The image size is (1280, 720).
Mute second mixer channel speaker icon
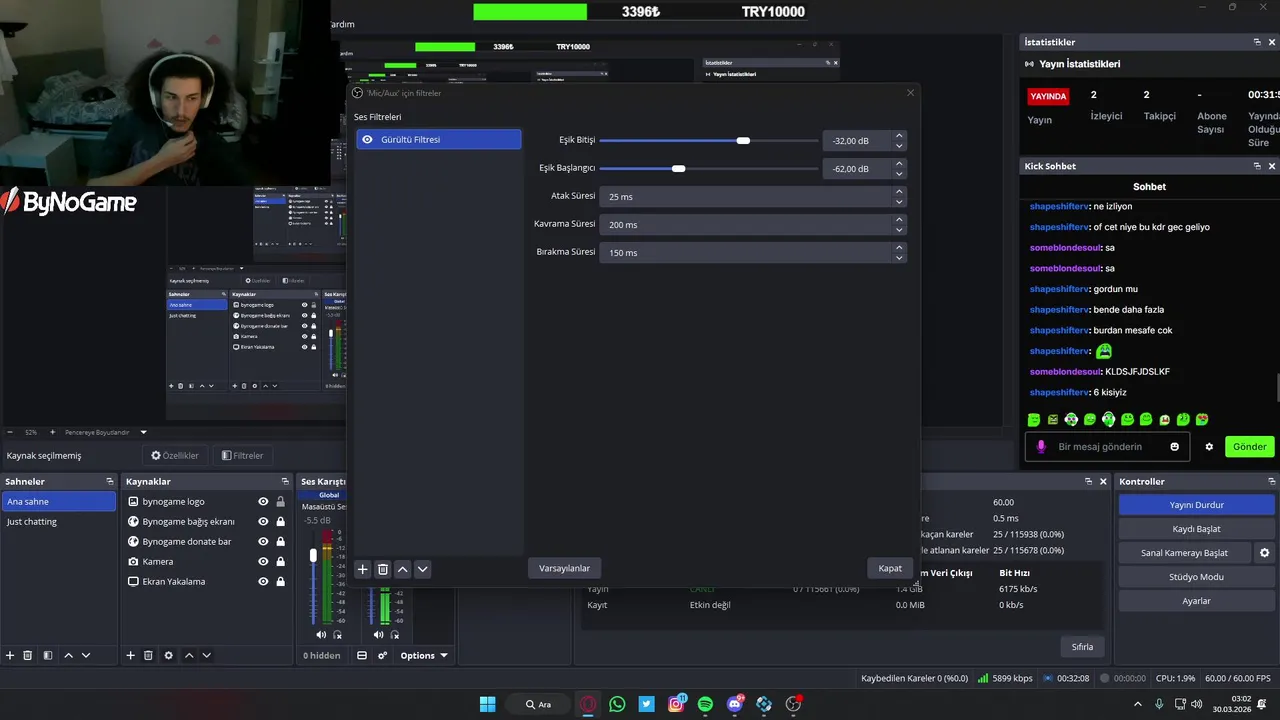pos(378,635)
